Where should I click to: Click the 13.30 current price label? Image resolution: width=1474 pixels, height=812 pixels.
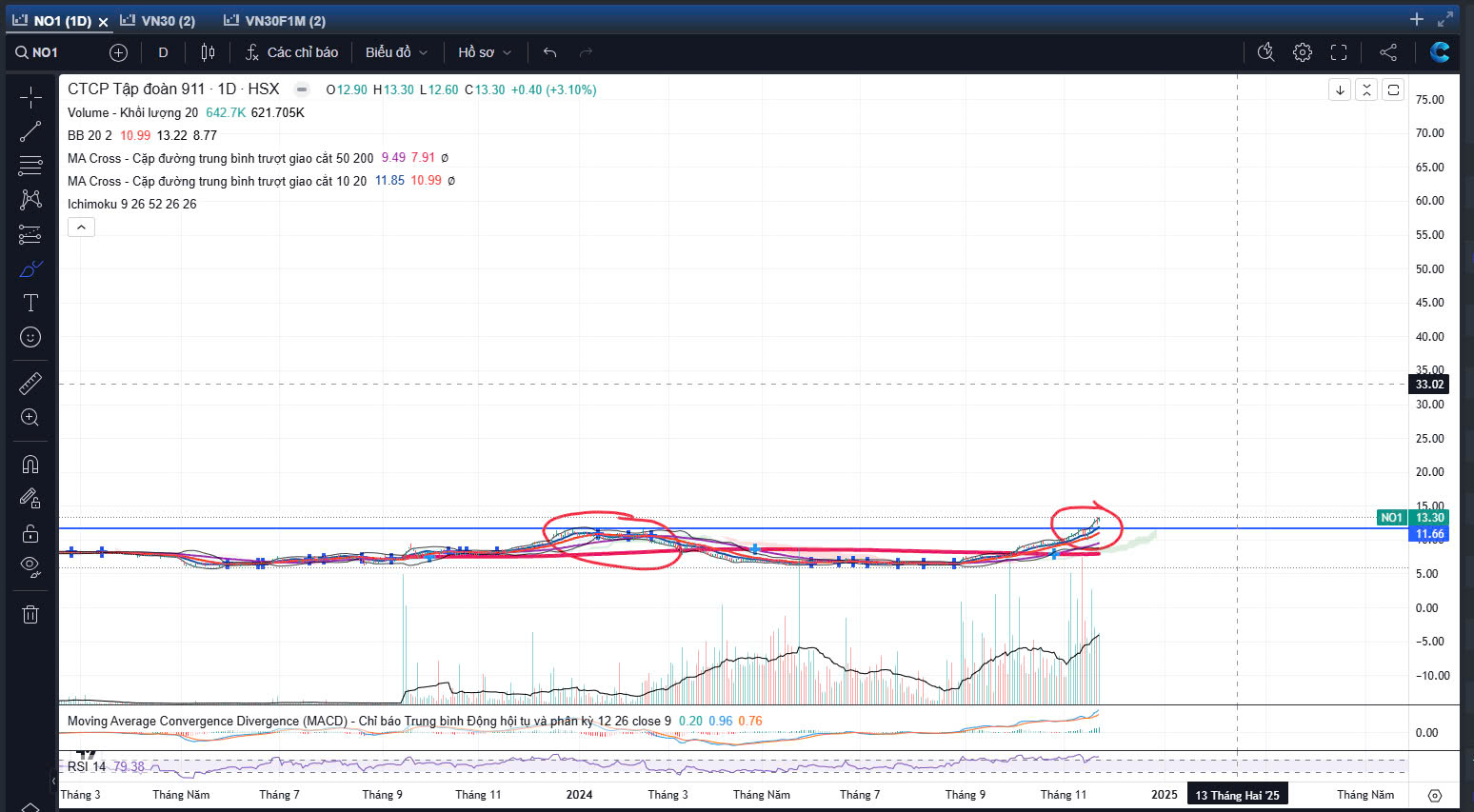[x=1429, y=518]
